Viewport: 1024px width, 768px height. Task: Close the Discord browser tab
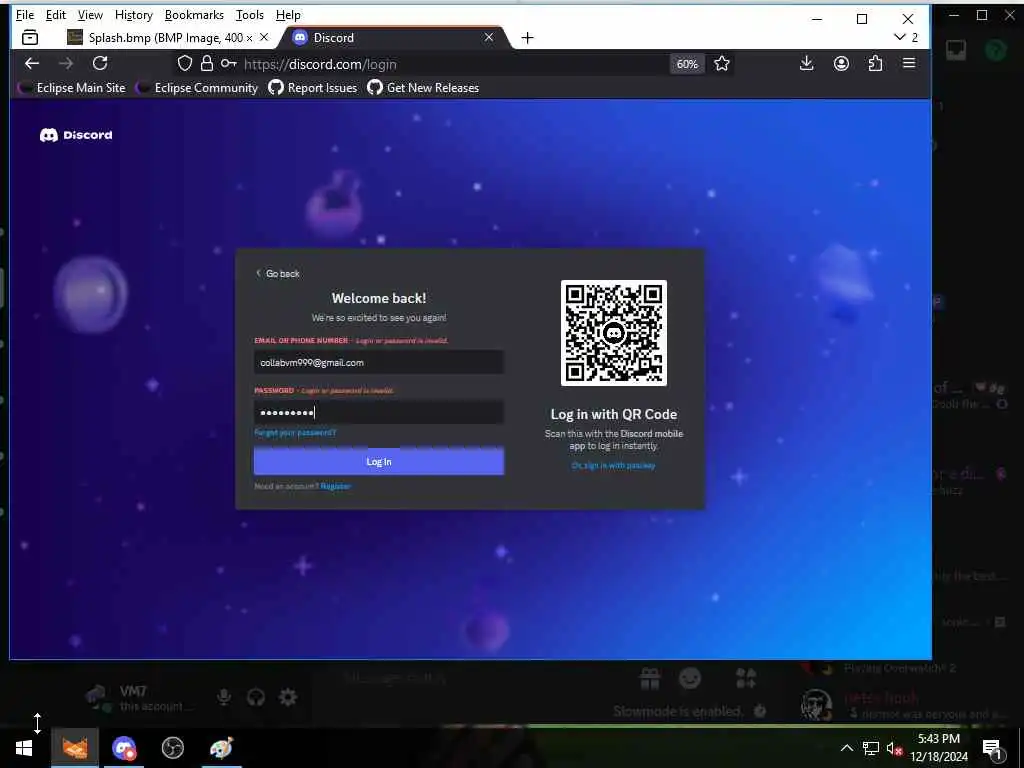[488, 37]
